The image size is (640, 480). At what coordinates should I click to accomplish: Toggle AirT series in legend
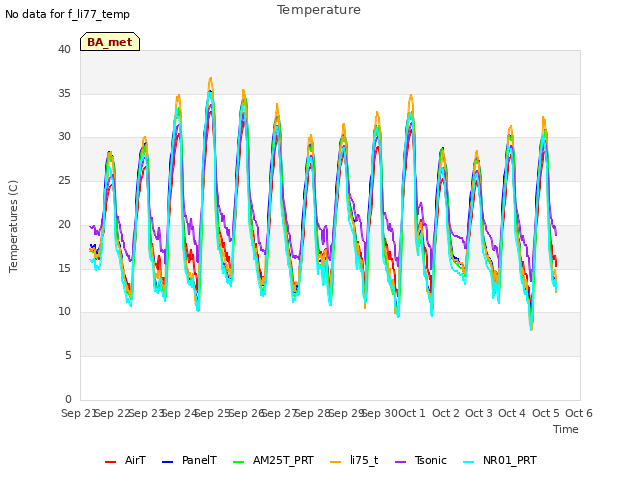pyautogui.click(x=125, y=460)
